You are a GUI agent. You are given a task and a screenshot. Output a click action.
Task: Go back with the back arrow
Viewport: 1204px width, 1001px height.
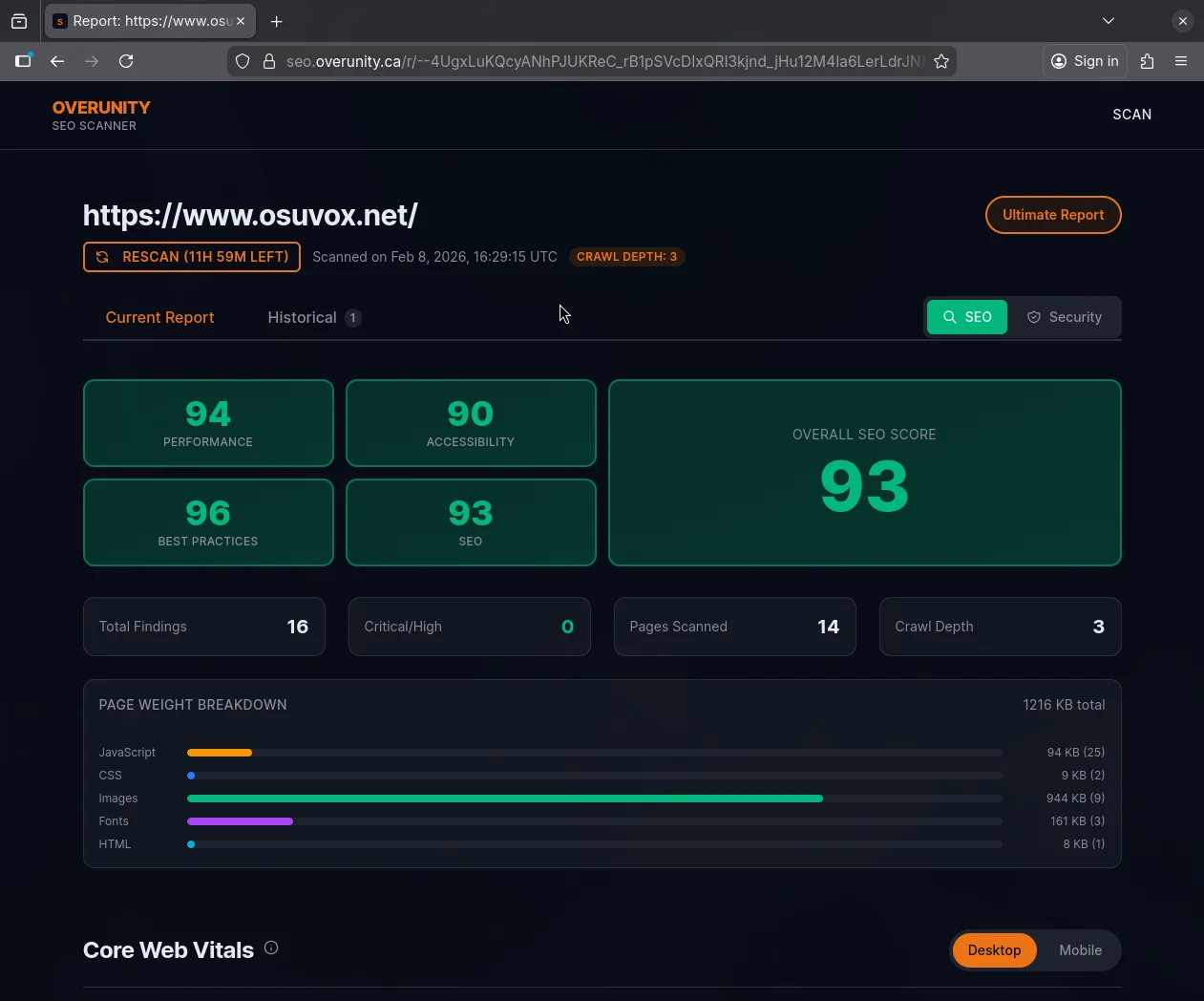click(x=57, y=61)
